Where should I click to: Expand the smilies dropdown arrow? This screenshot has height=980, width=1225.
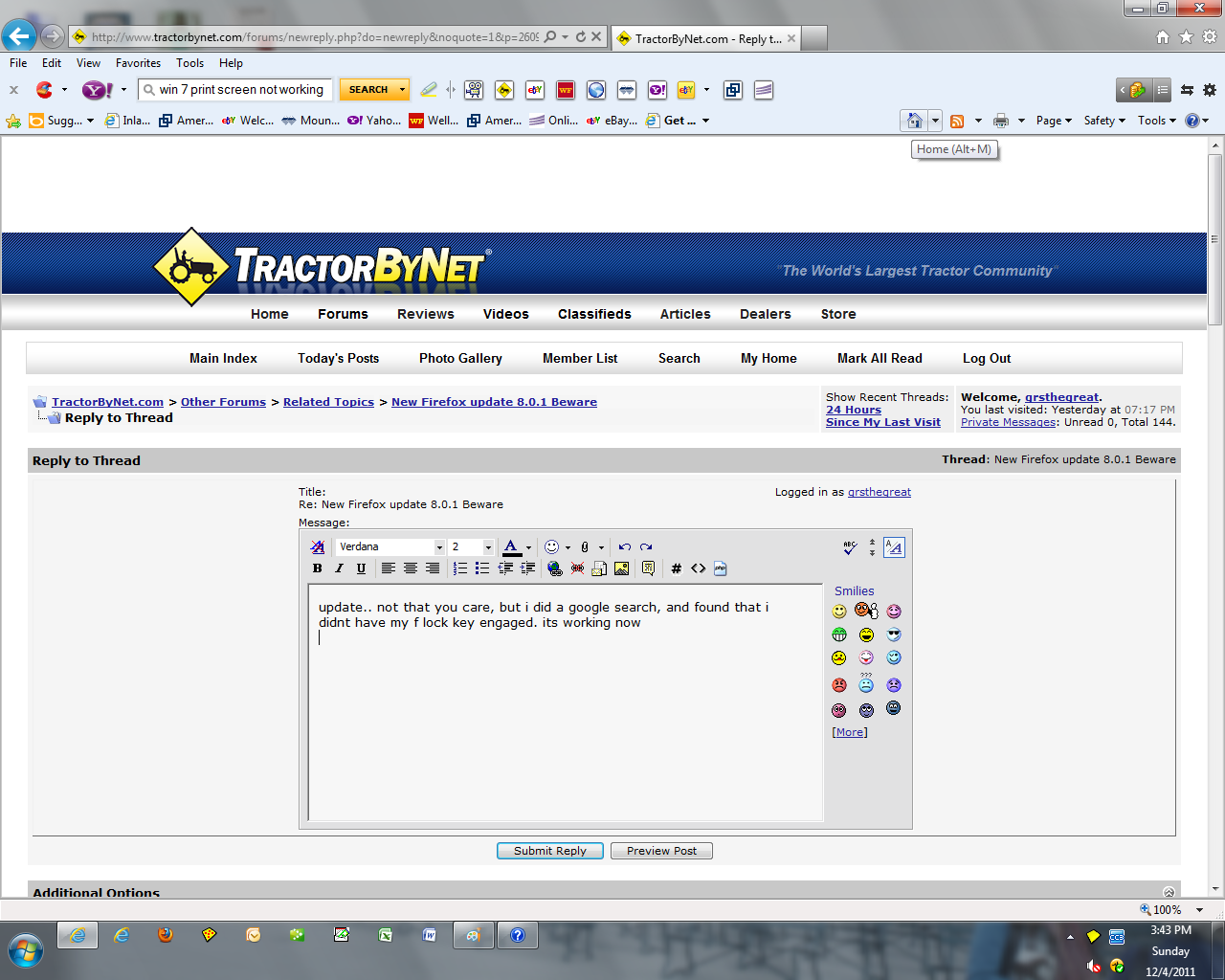coord(568,548)
